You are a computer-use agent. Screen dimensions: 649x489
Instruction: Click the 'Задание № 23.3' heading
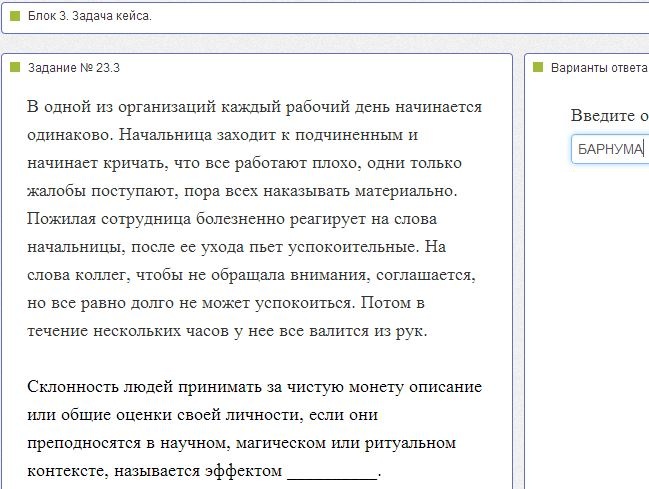[74, 67]
